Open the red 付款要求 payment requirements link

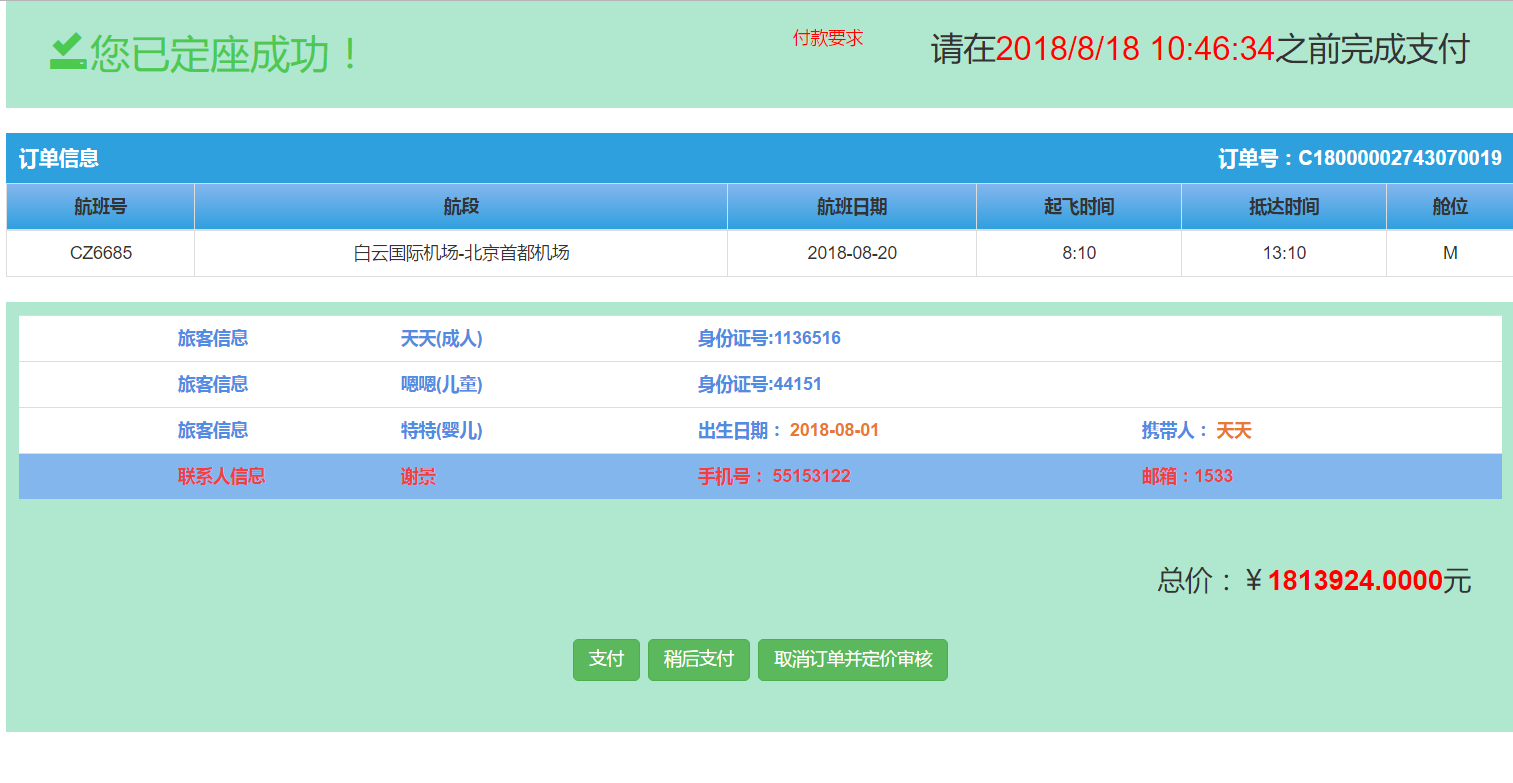coord(828,38)
